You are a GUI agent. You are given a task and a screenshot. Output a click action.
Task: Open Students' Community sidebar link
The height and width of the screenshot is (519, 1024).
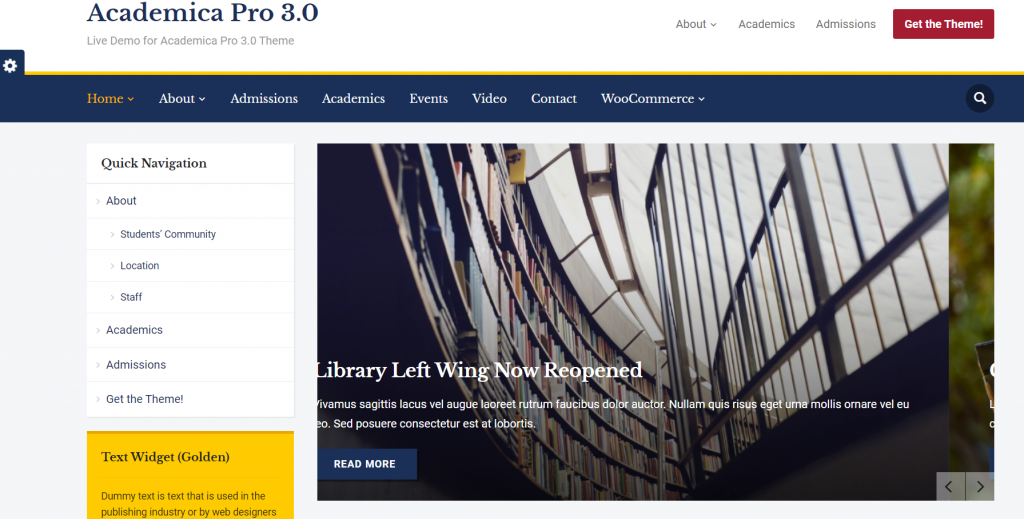pos(168,234)
